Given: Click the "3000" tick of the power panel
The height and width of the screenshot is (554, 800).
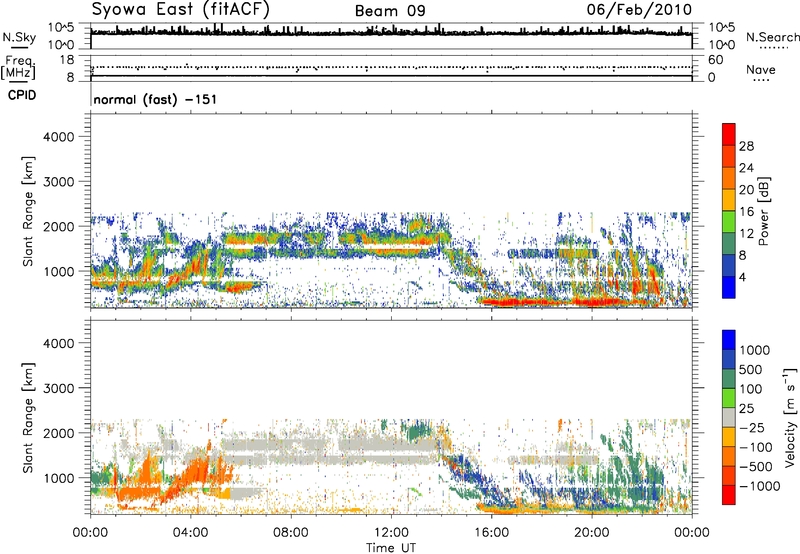Looking at the screenshot, I should 59,182.
